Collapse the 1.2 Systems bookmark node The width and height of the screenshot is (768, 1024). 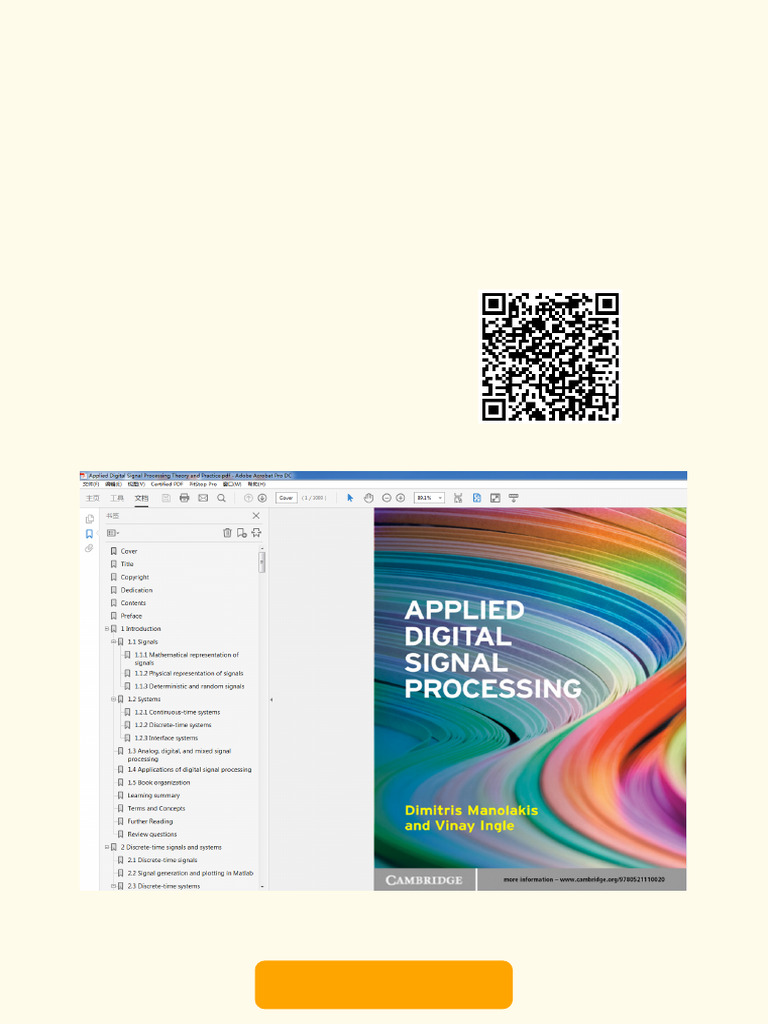pos(114,699)
